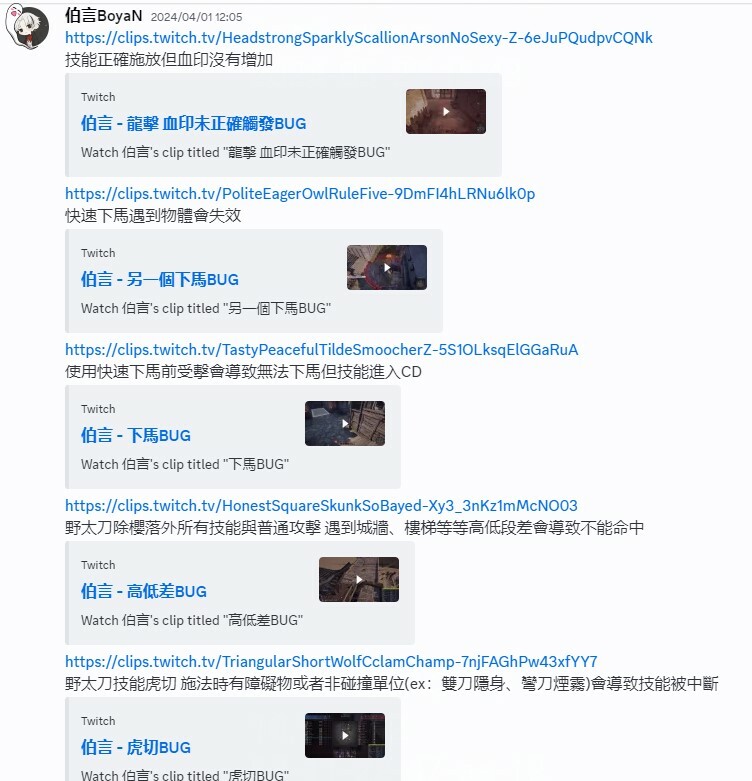
Task: Open embed title 另一個下馬BUG
Action: [x=160, y=279]
